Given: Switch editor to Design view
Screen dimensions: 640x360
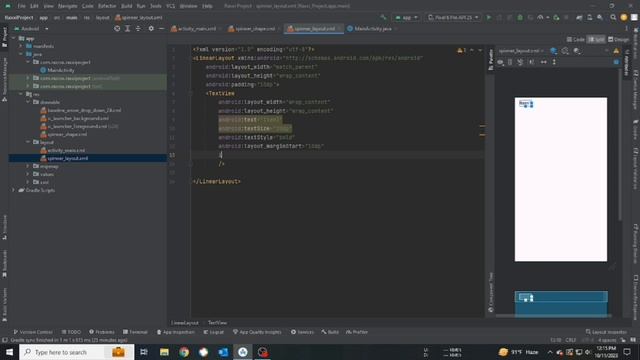Looking at the screenshot, I should click(618, 40).
